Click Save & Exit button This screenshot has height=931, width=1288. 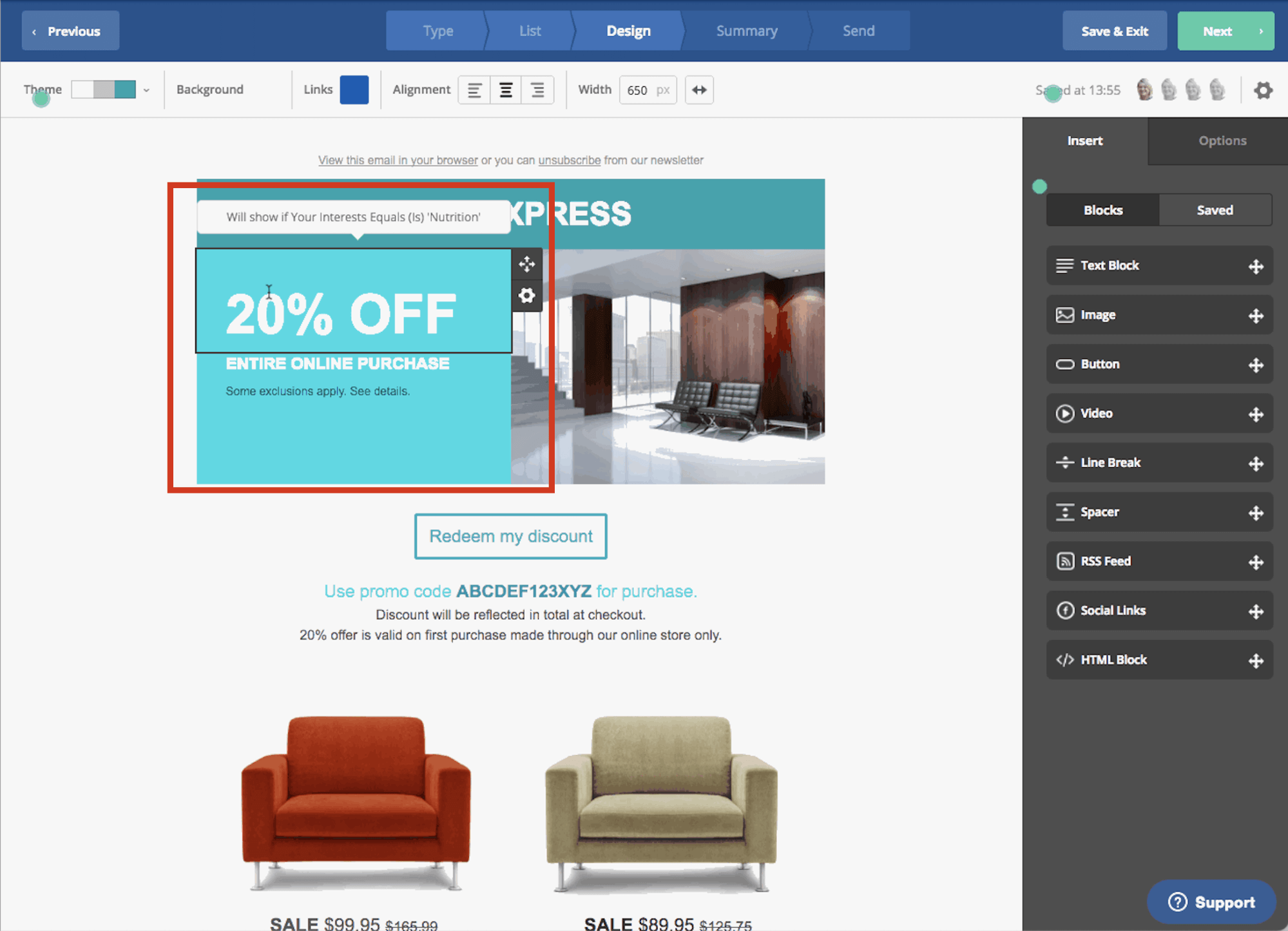pos(1114,31)
